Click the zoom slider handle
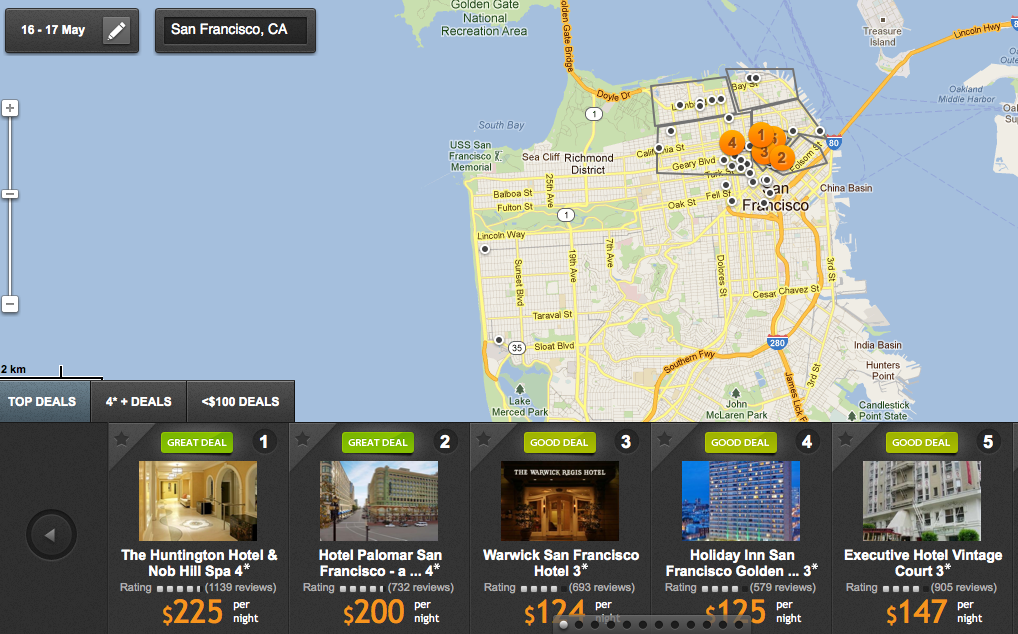The image size is (1018, 634). (x=10, y=194)
